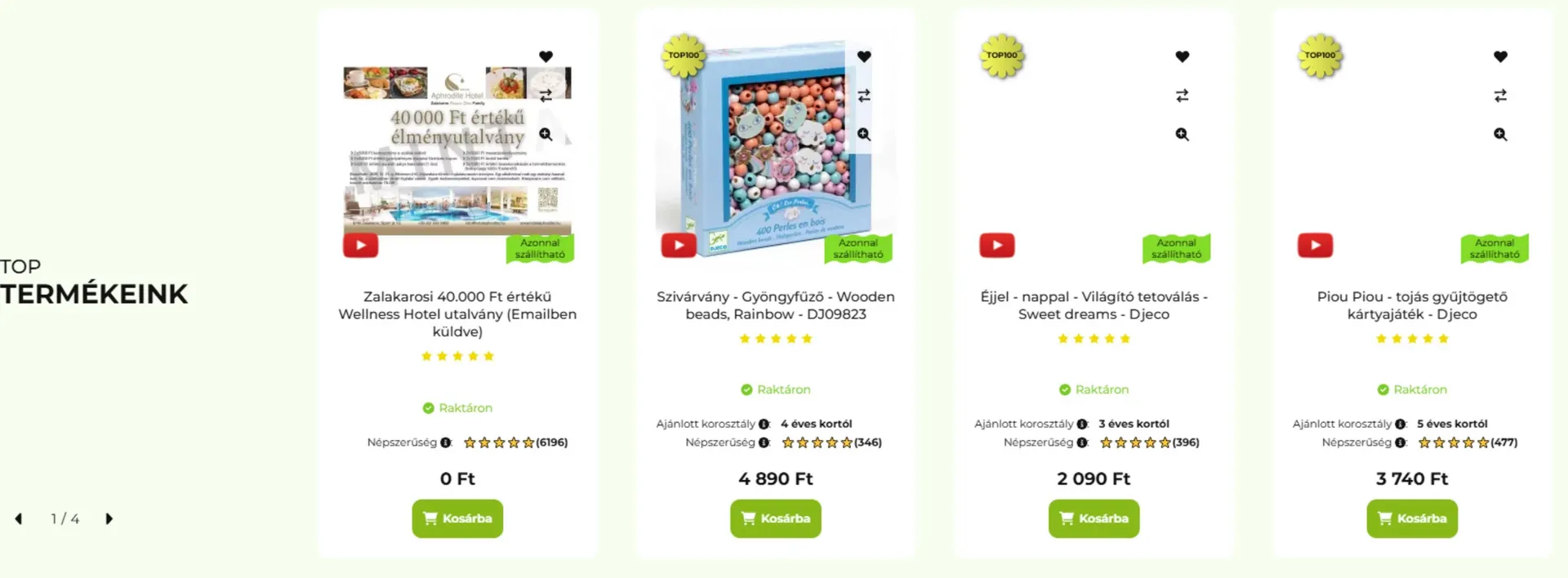Click the beads TOP100 badge
Image resolution: width=1568 pixels, height=578 pixels.
(684, 56)
